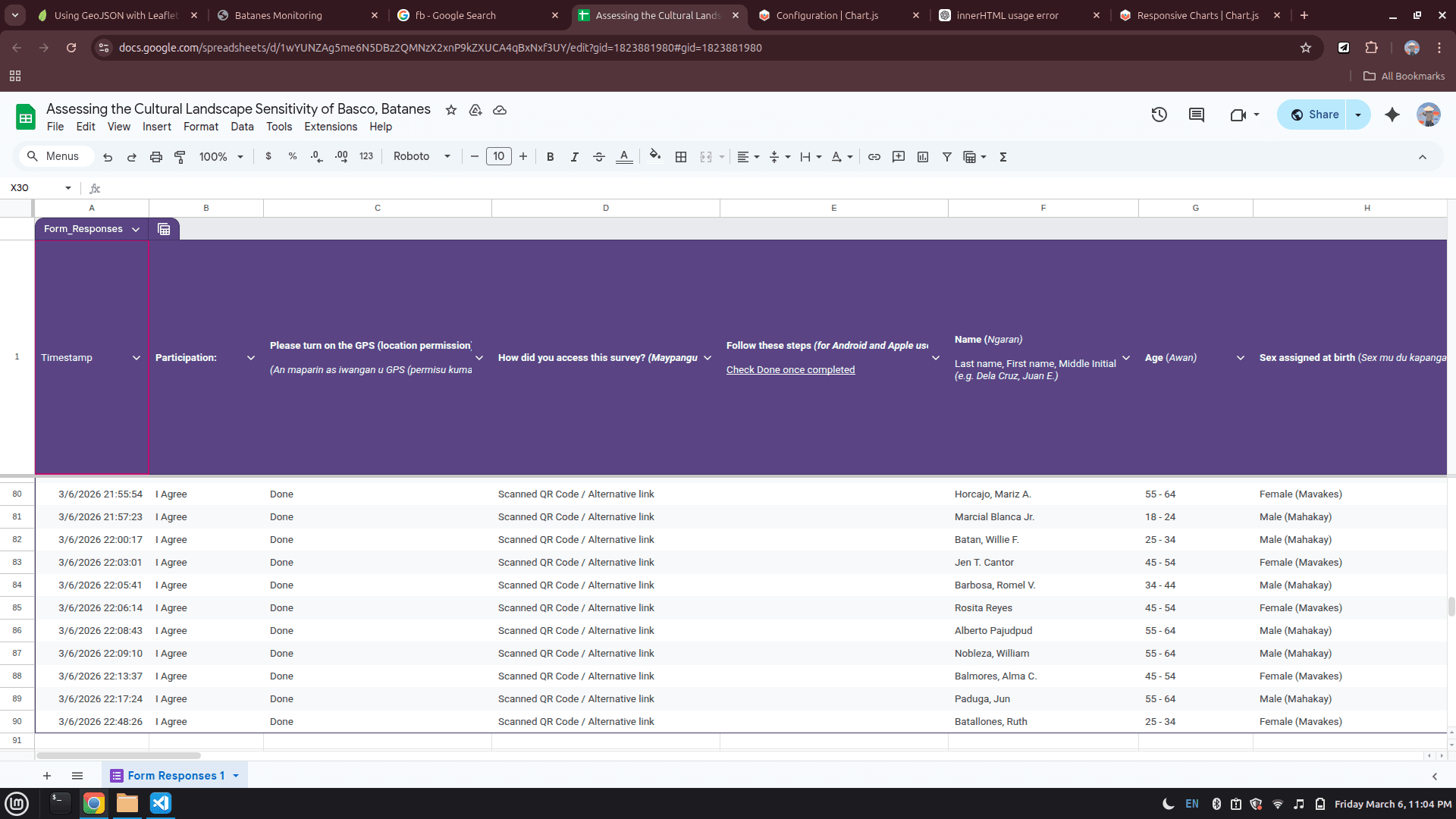Open the Form_Responses table menu

pos(136,229)
